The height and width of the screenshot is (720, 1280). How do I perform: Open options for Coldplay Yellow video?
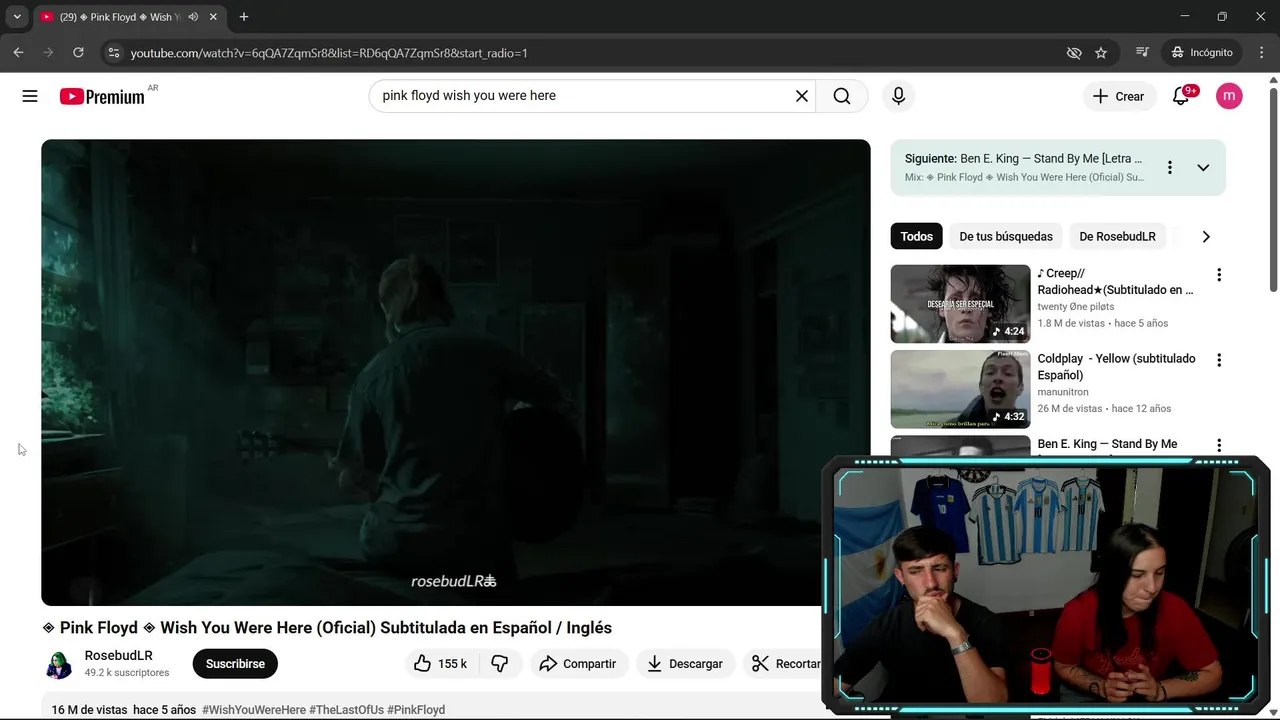pos(1218,360)
